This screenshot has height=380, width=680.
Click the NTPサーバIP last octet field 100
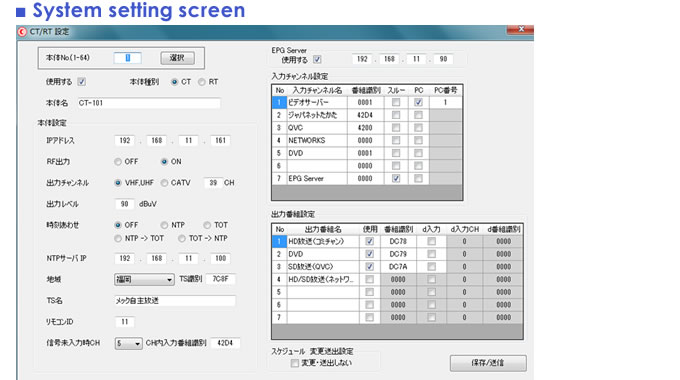pos(220,258)
